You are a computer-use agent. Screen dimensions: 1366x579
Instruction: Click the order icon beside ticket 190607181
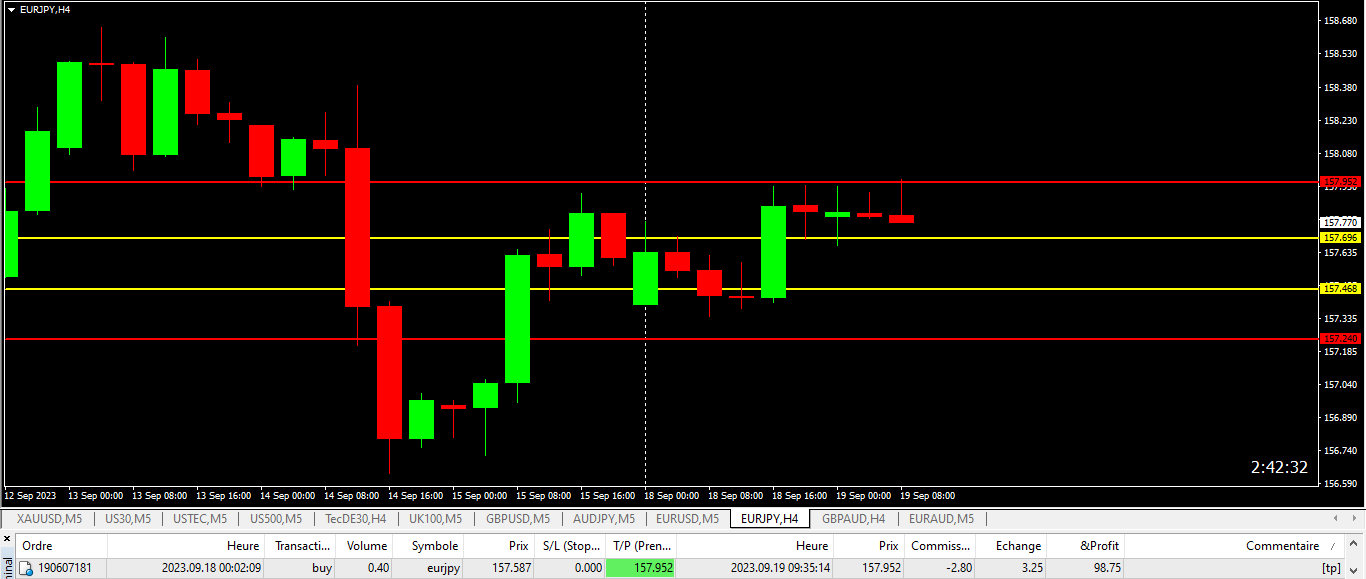(x=27, y=568)
